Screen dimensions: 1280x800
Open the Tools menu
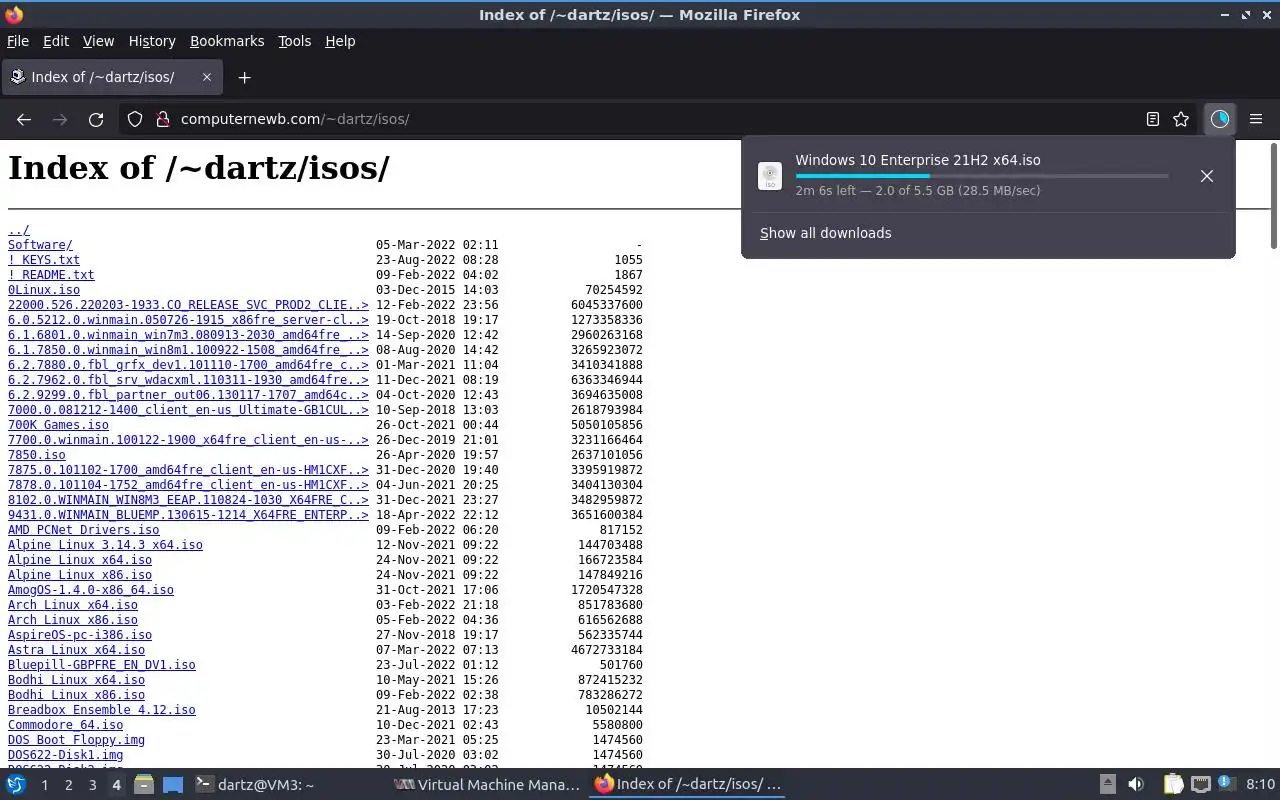click(294, 41)
